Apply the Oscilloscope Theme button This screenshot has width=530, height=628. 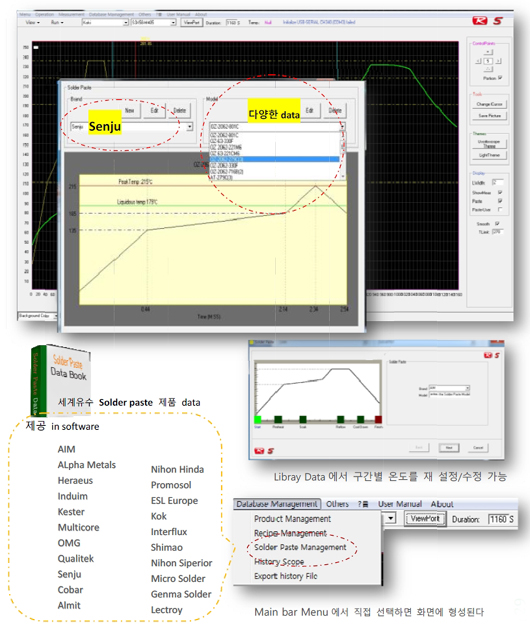pyautogui.click(x=489, y=144)
